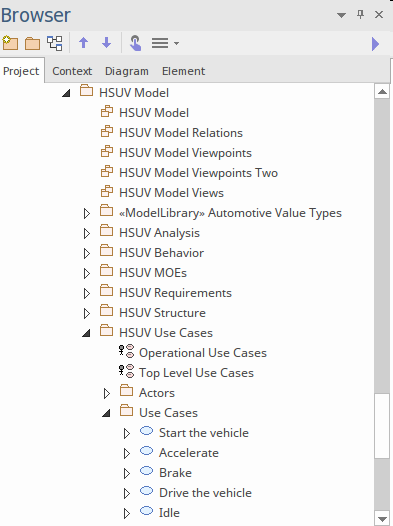Click the New Model from Pattern icon

10,43
